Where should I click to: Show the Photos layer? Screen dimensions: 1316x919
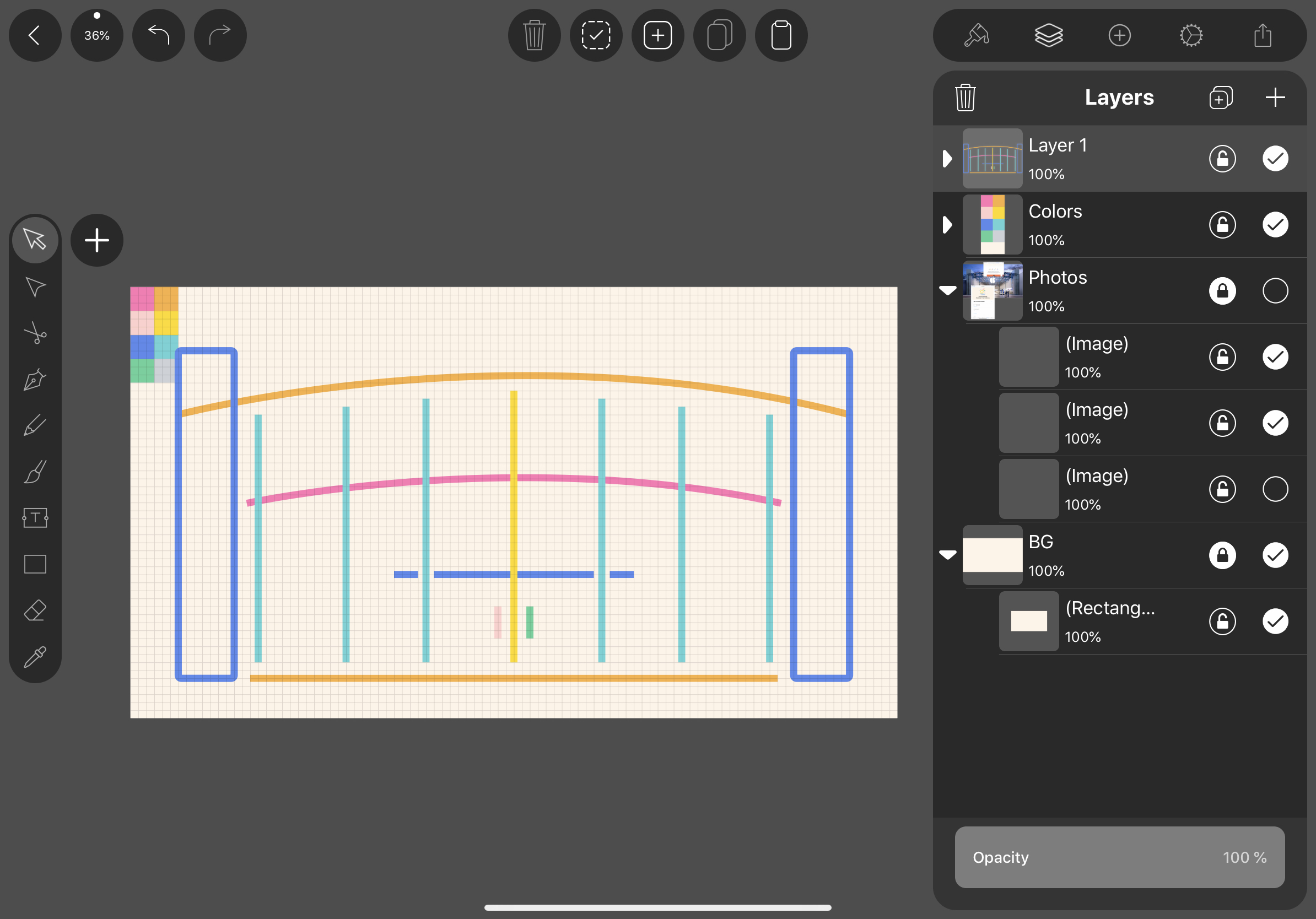coord(1275,290)
